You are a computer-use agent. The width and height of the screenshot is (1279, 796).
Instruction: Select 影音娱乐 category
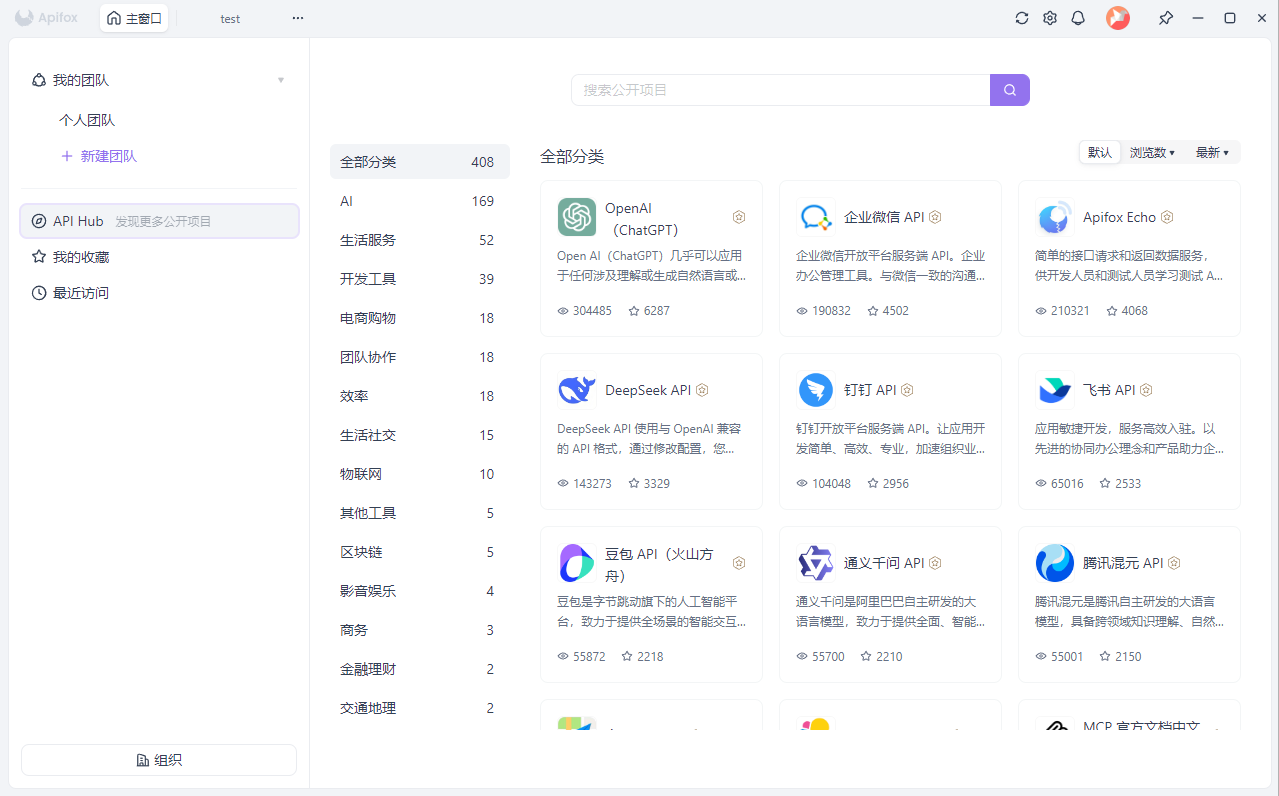coord(420,591)
